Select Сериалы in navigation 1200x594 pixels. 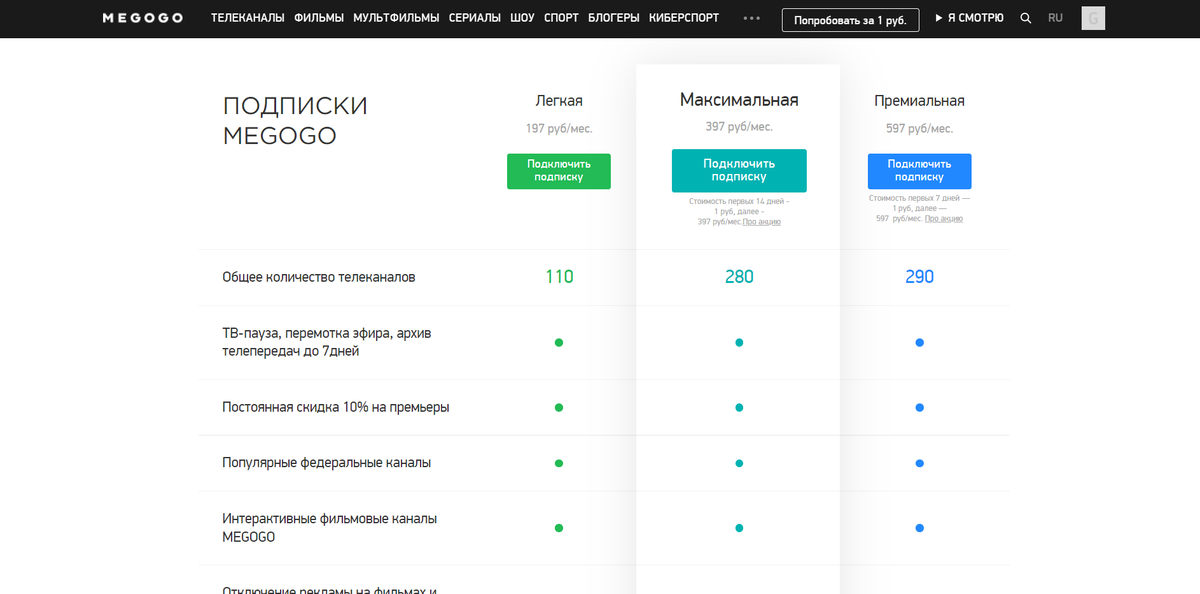[x=475, y=18]
